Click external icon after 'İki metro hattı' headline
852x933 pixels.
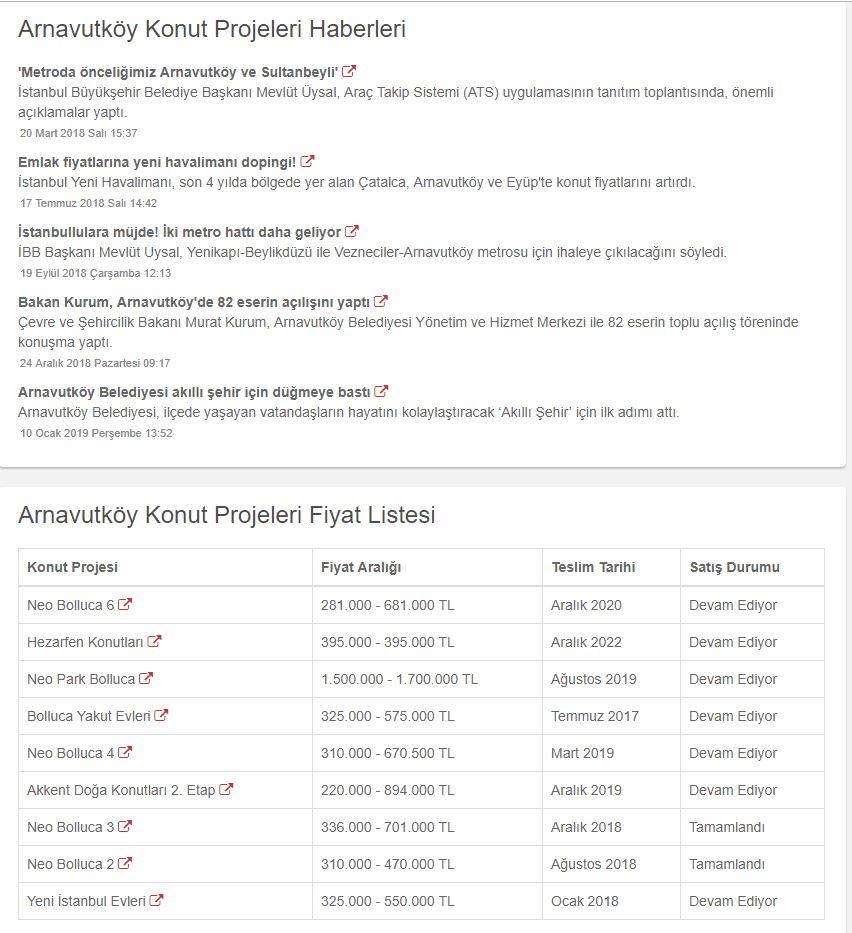coord(352,231)
